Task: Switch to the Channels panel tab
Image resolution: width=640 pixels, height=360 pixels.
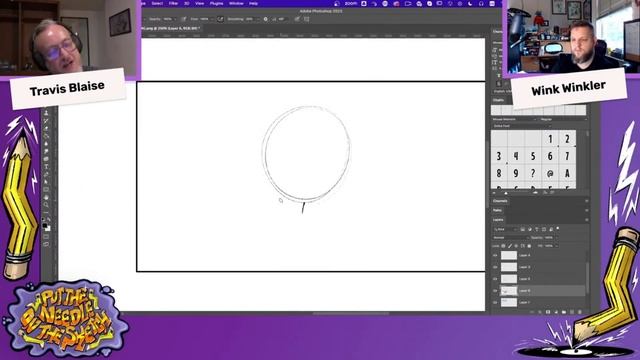Action: point(500,201)
